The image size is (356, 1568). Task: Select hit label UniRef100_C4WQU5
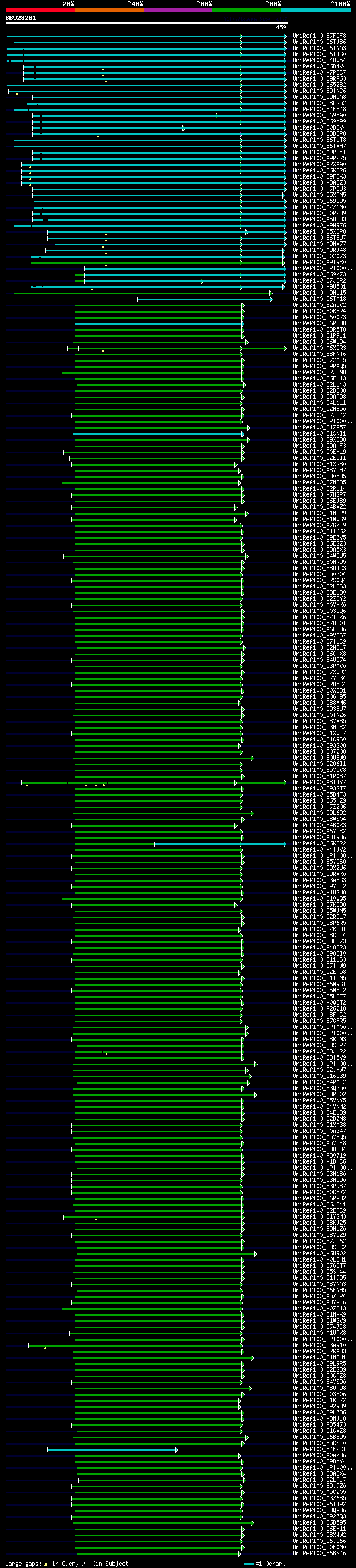click(319, 556)
